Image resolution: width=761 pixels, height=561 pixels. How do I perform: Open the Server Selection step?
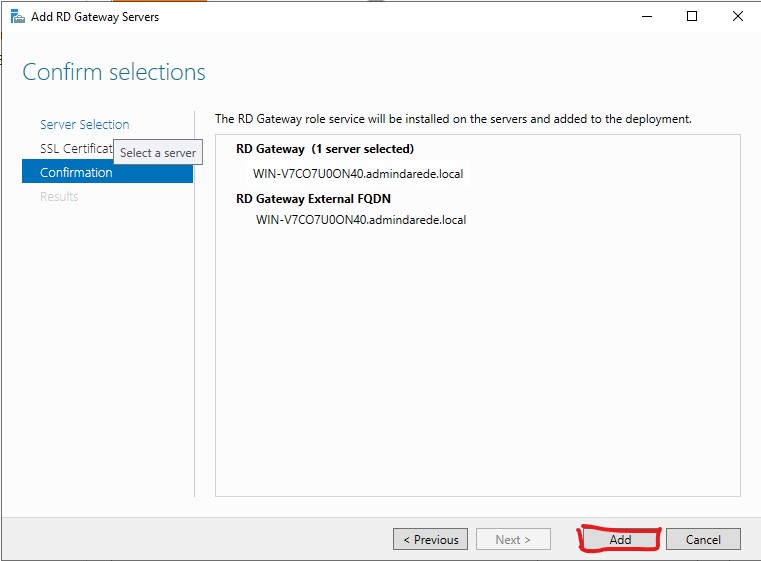click(84, 125)
